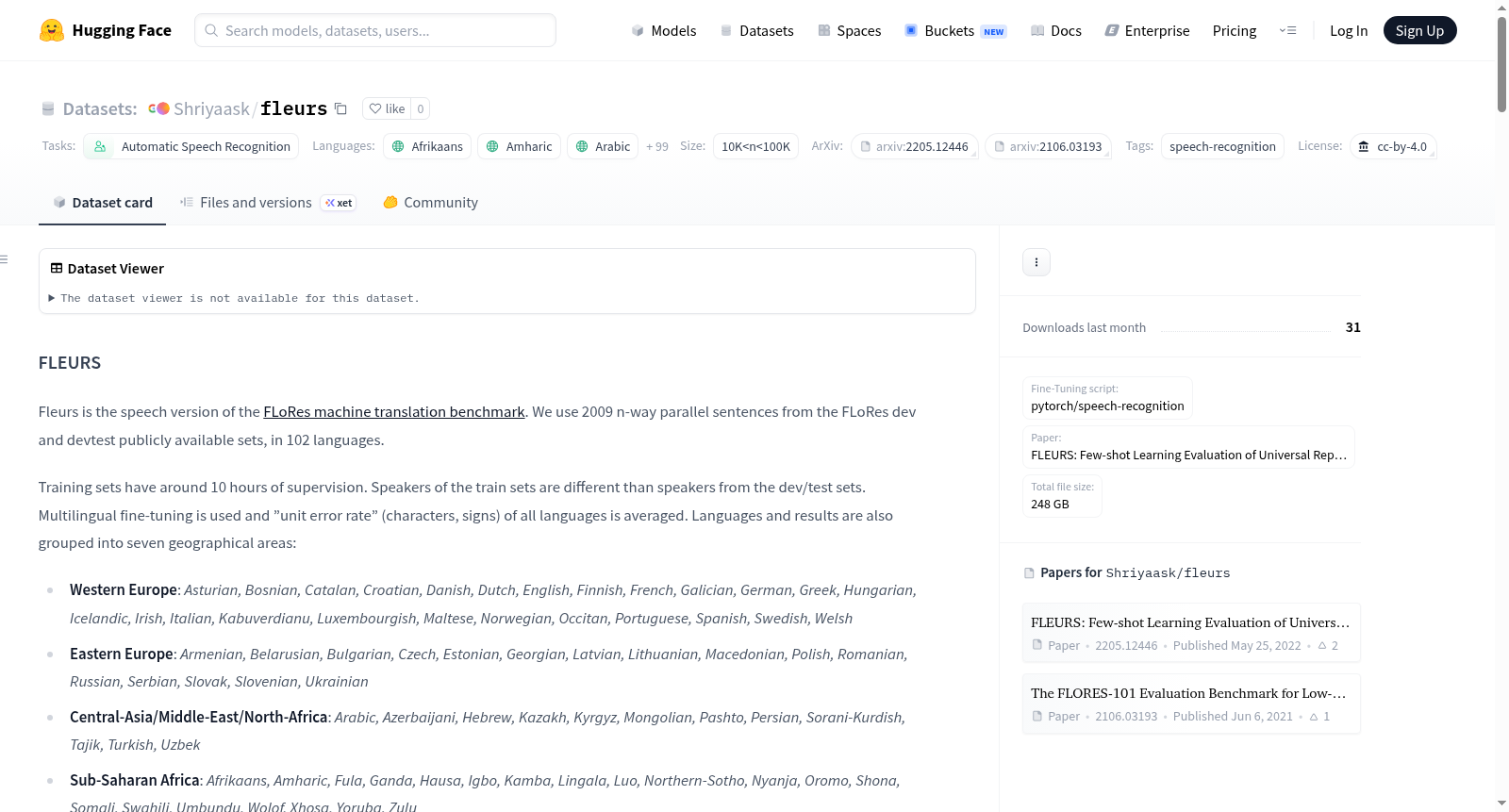Open Spaces from the navigation bar
Viewport: 1509px width, 812px height.
click(x=850, y=30)
